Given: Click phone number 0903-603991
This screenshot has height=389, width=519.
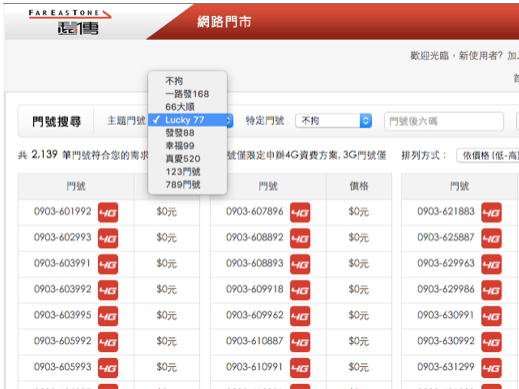Looking at the screenshot, I should pos(62,263).
